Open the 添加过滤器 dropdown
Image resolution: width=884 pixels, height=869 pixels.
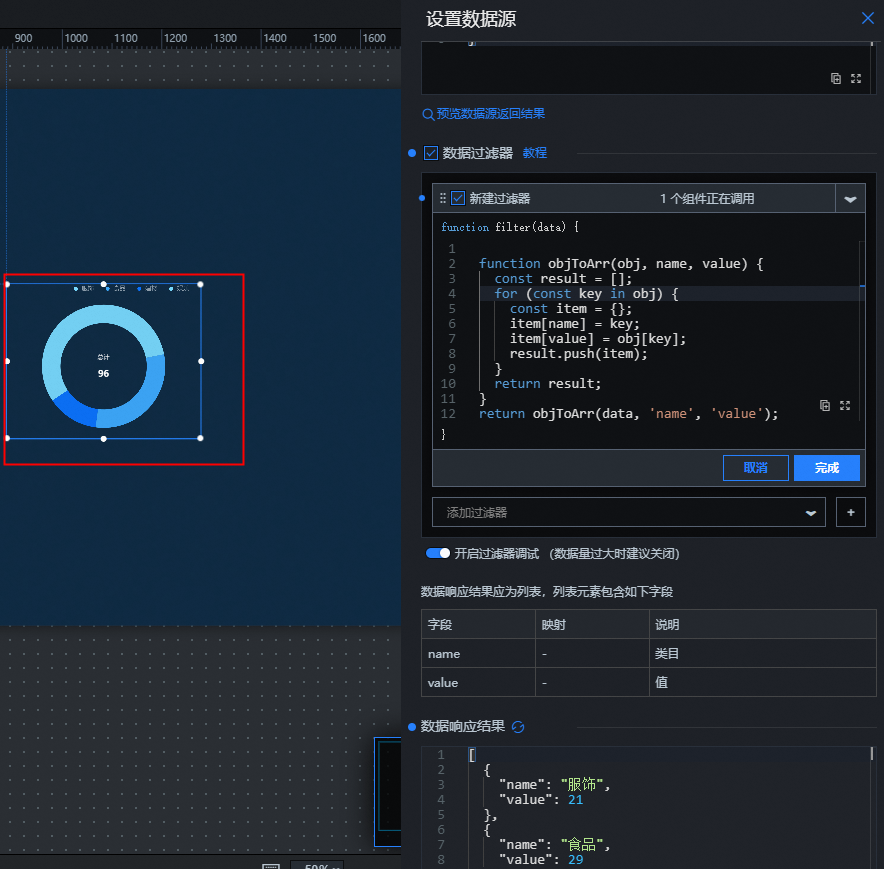pos(810,512)
